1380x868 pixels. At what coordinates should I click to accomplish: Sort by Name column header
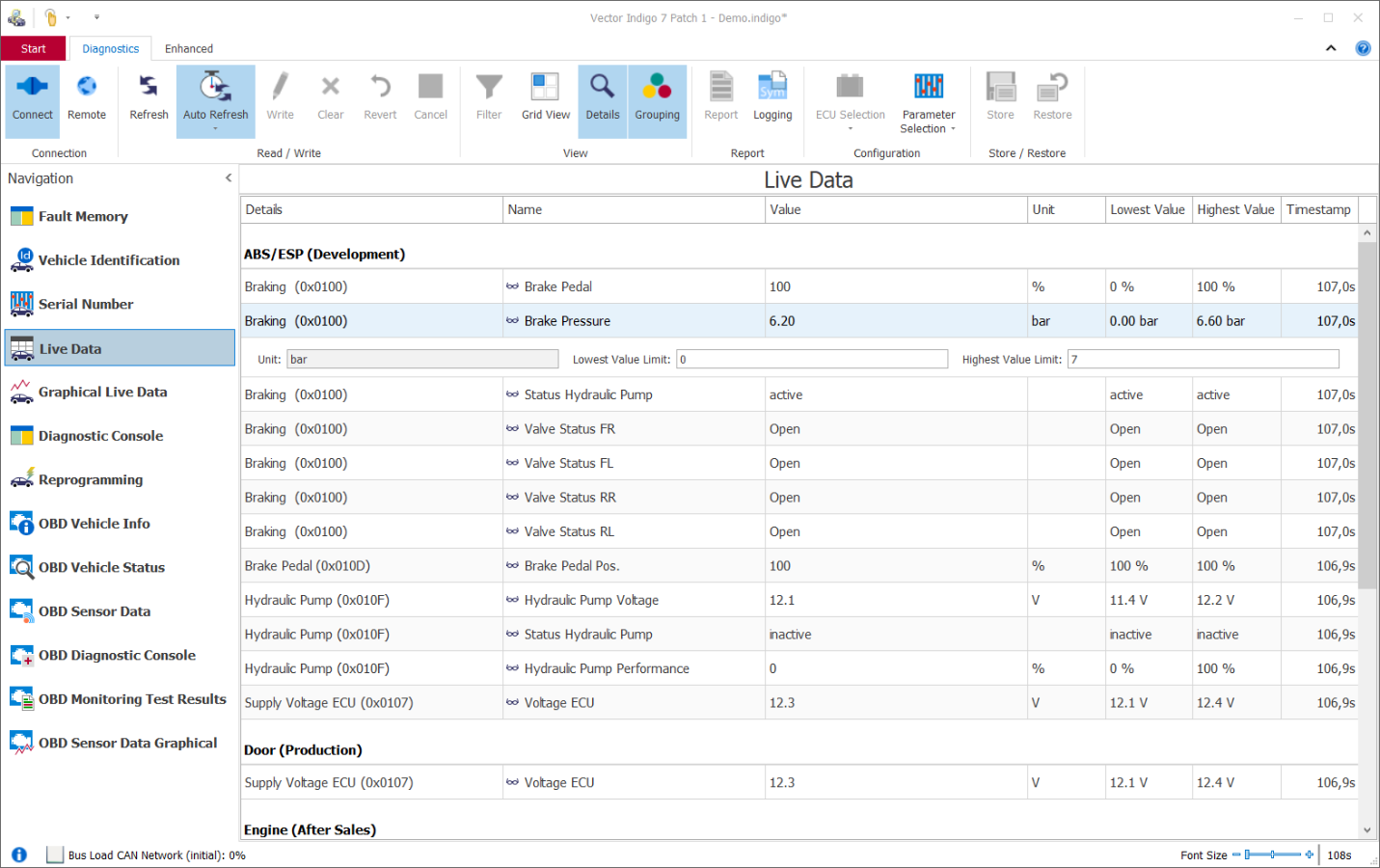(634, 209)
